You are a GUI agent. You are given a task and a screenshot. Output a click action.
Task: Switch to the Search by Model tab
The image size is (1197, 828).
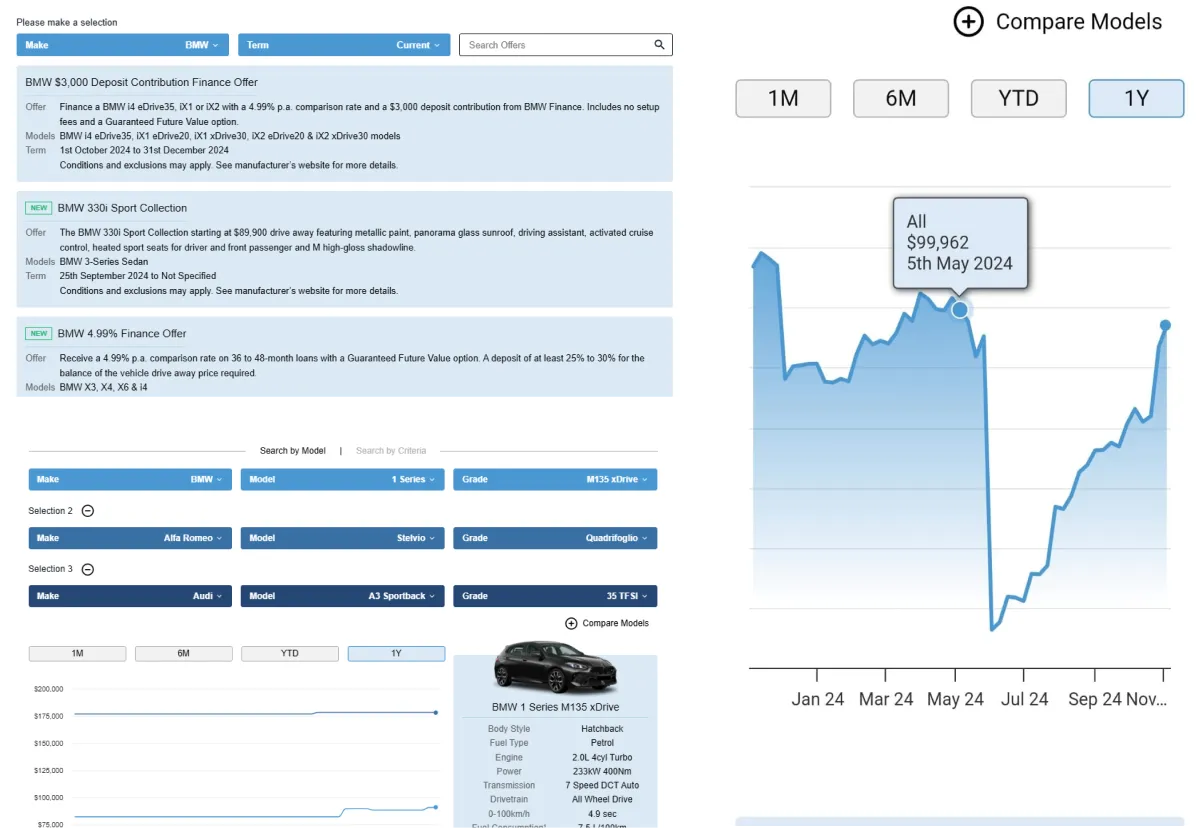tap(292, 451)
